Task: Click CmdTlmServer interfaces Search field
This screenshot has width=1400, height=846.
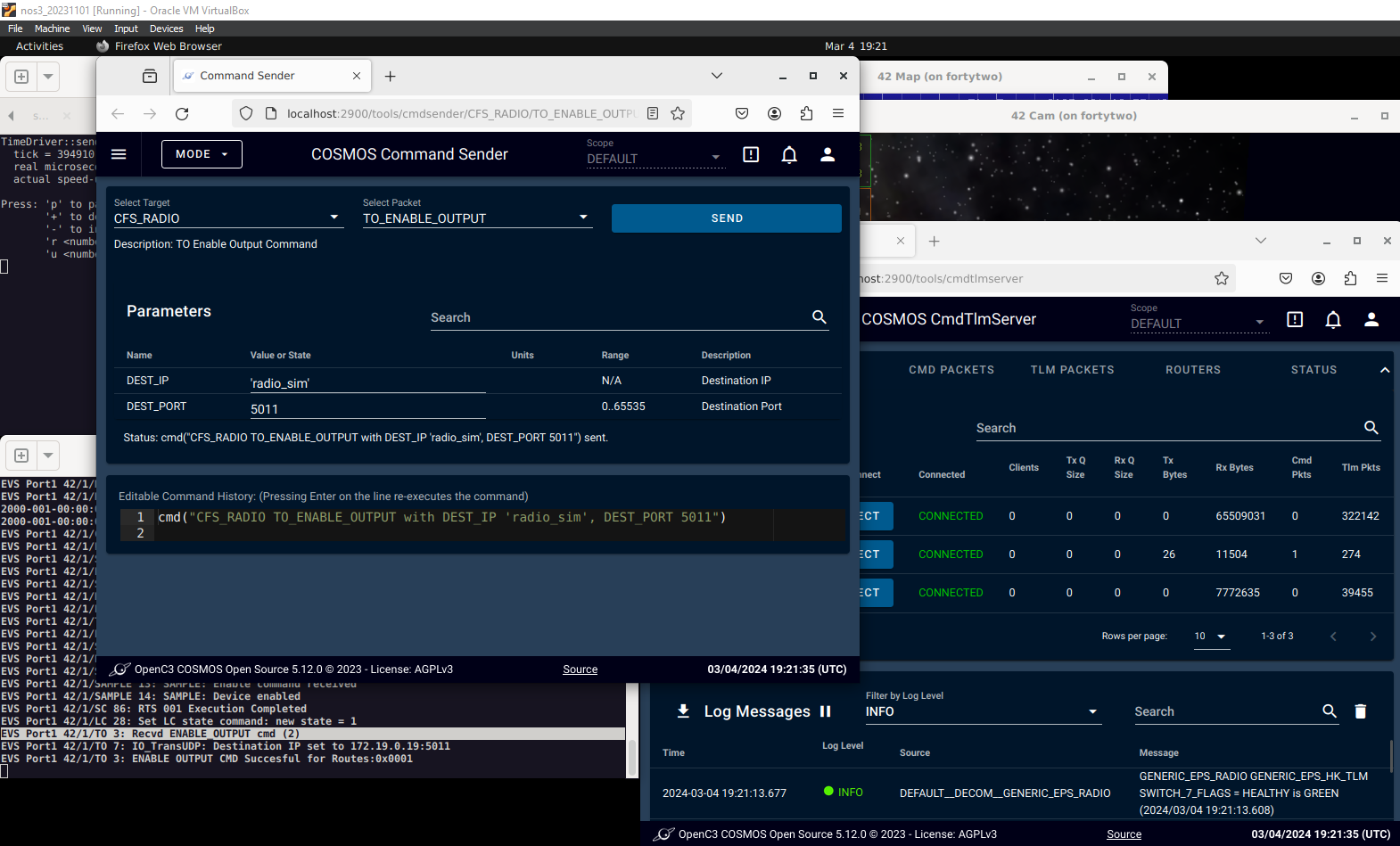Action: tap(1168, 428)
